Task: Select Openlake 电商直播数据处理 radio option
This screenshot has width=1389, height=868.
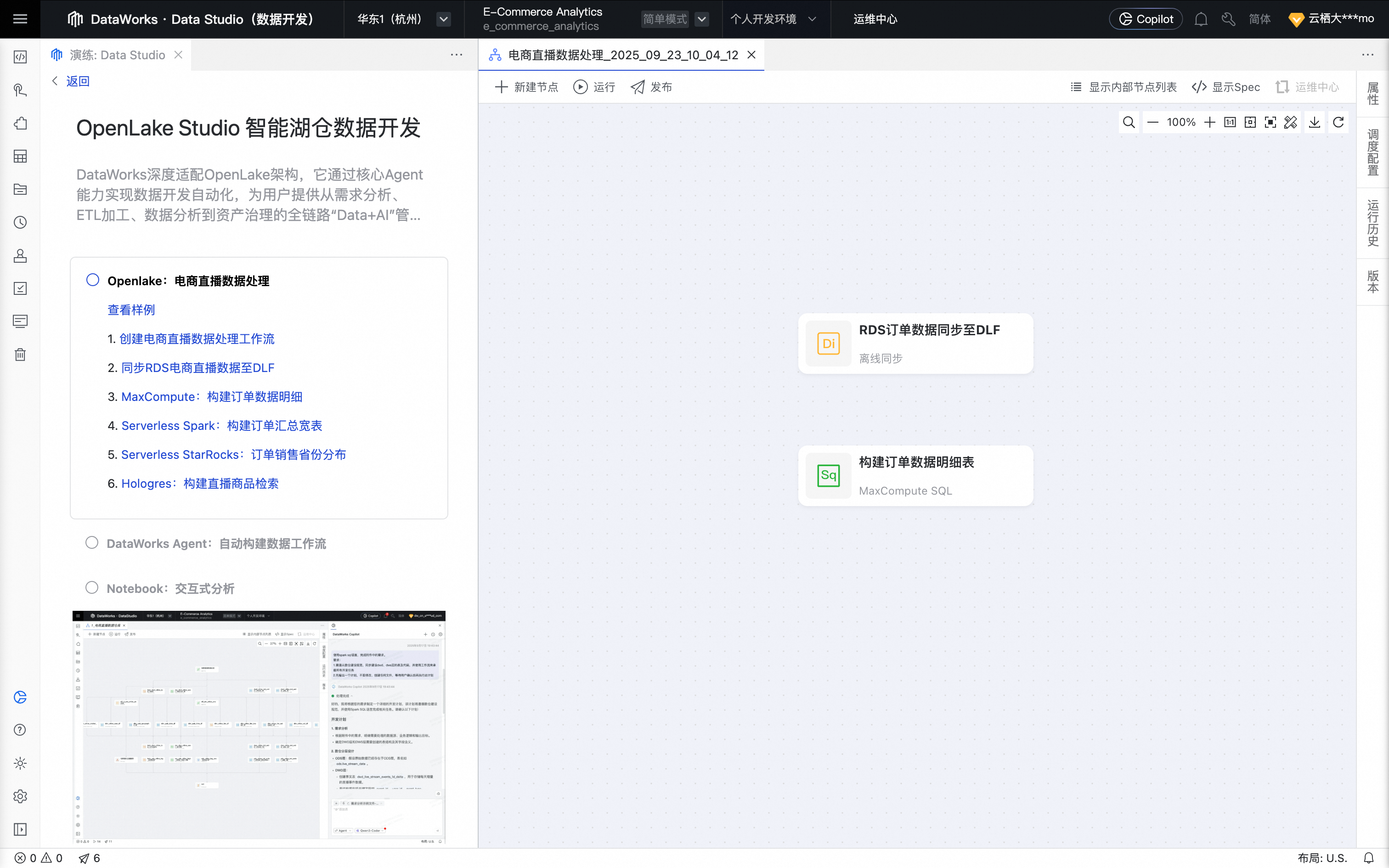Action: click(92, 280)
